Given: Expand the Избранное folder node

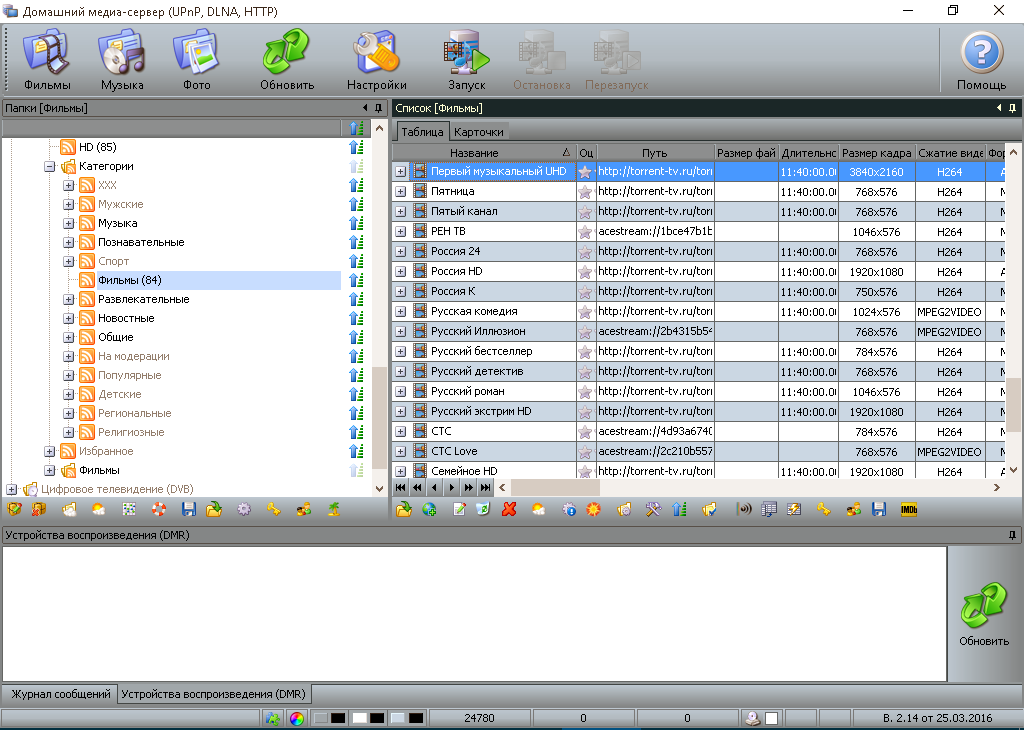Looking at the screenshot, I should click(49, 452).
